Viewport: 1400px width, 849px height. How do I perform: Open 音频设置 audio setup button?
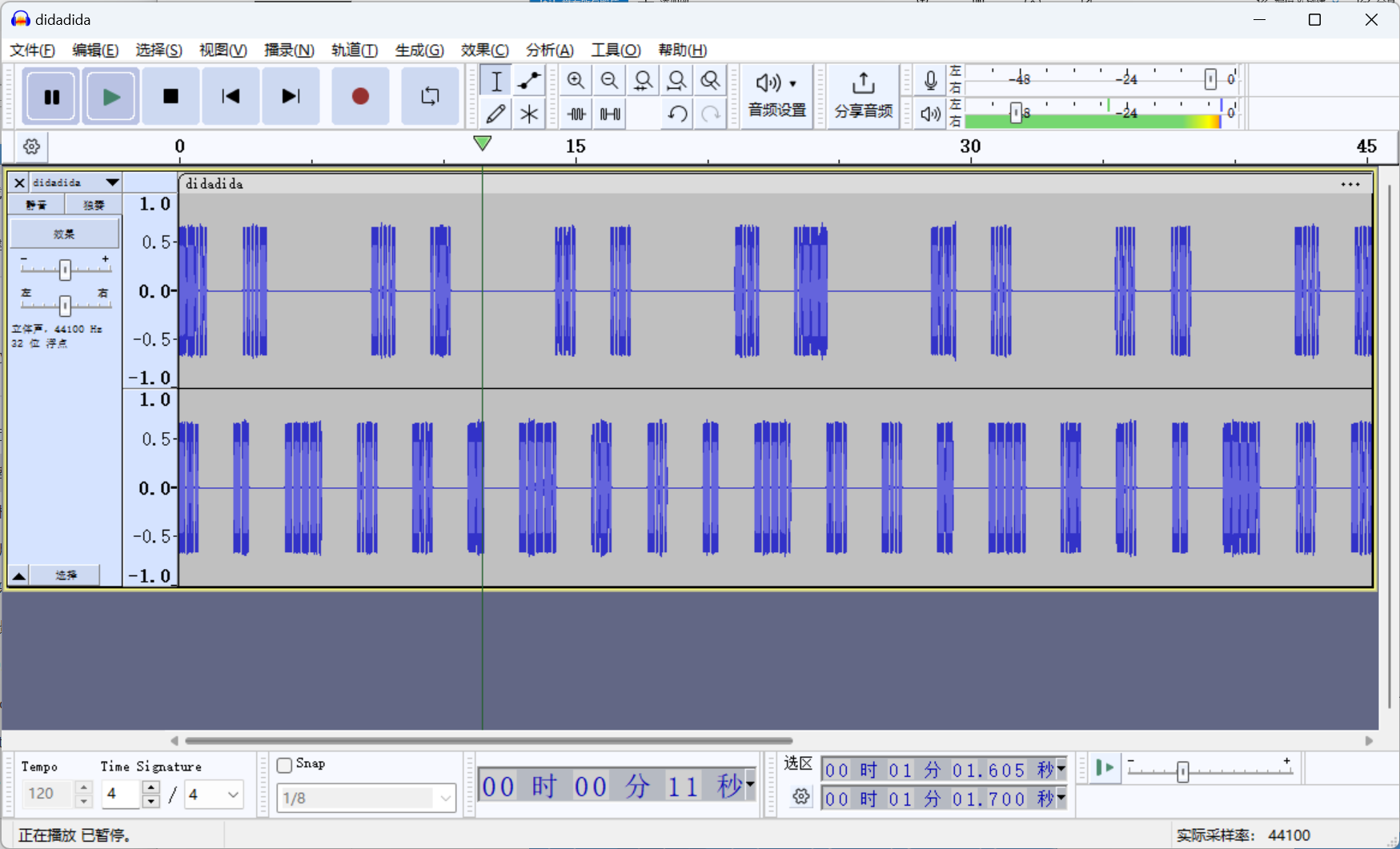tap(776, 97)
